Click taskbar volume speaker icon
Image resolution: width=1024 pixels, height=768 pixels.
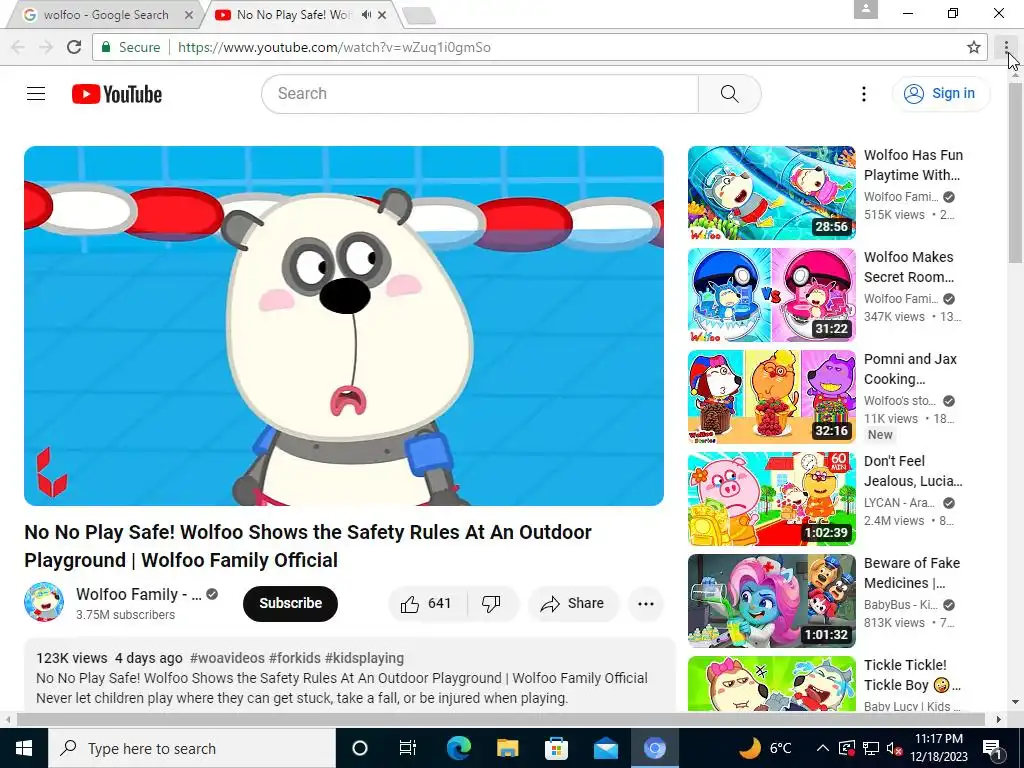[895, 748]
